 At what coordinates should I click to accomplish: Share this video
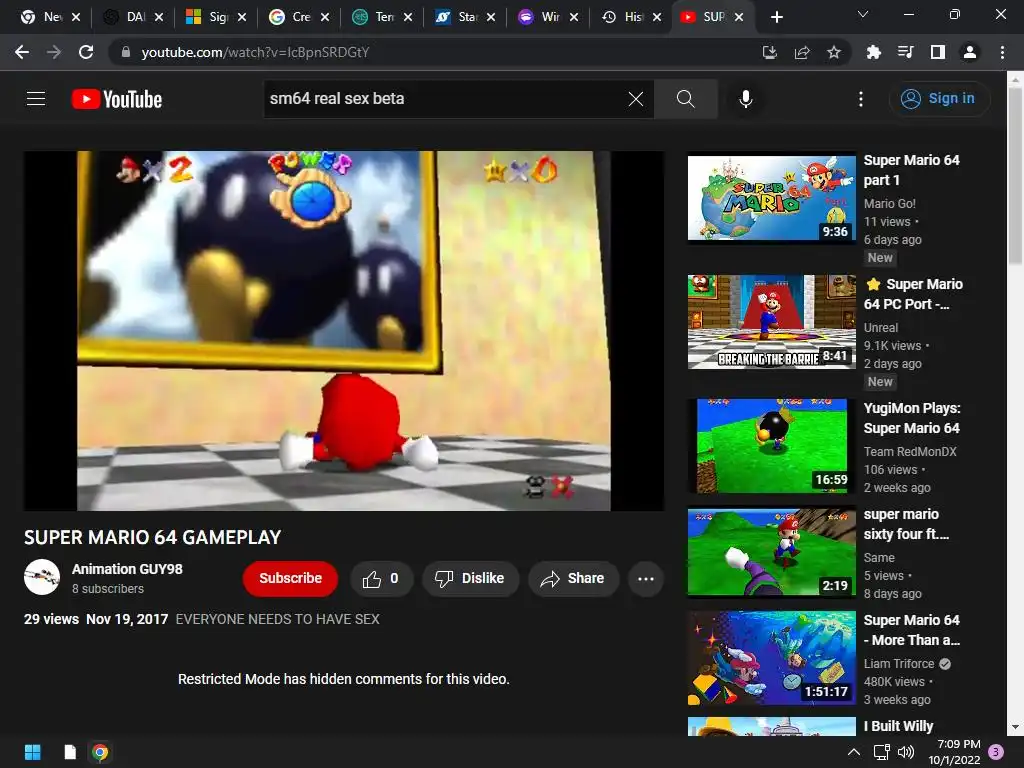coord(573,578)
